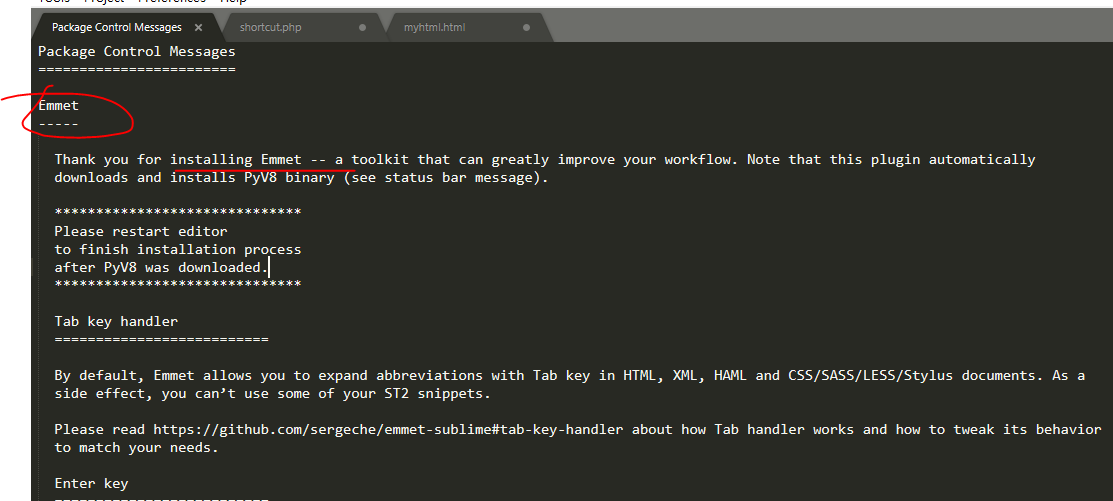Click the unsaved dot on myhtml.html tab
This screenshot has height=501, width=1113.
tap(527, 28)
